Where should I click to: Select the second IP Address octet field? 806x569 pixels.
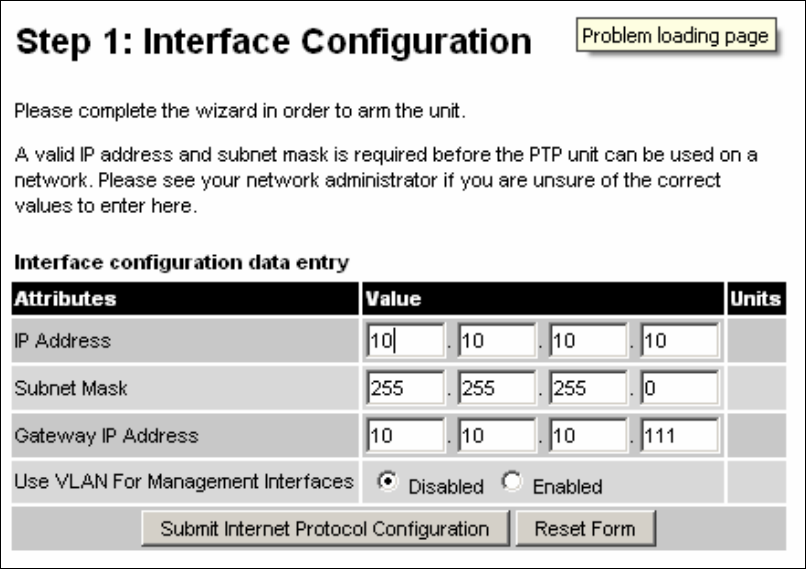[x=496, y=341]
